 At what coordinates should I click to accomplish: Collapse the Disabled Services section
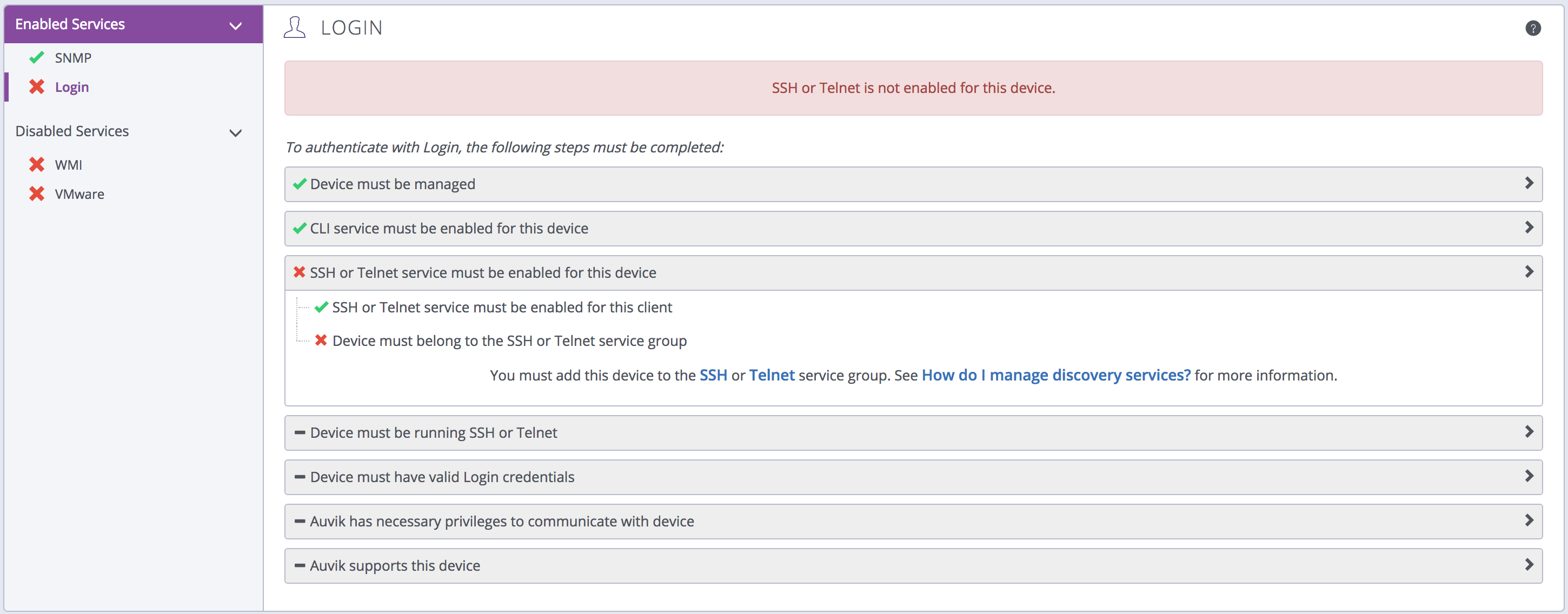(x=236, y=132)
